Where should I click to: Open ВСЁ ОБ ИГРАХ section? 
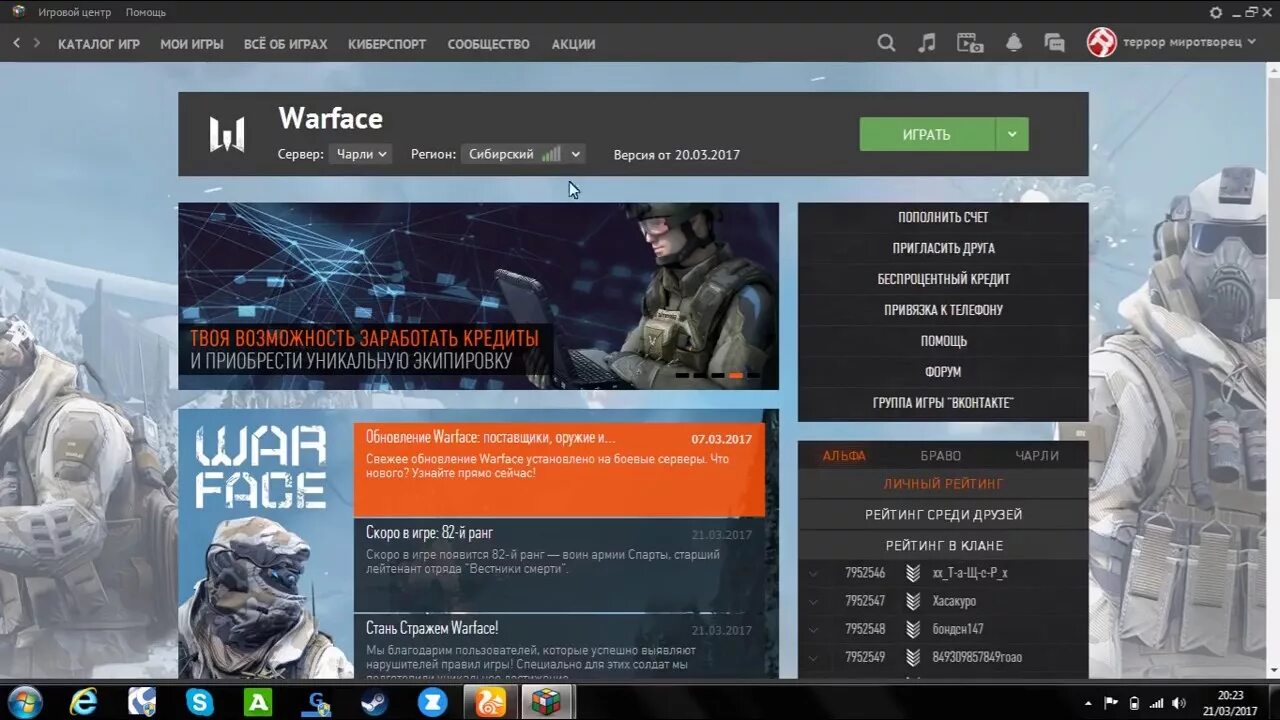click(286, 44)
